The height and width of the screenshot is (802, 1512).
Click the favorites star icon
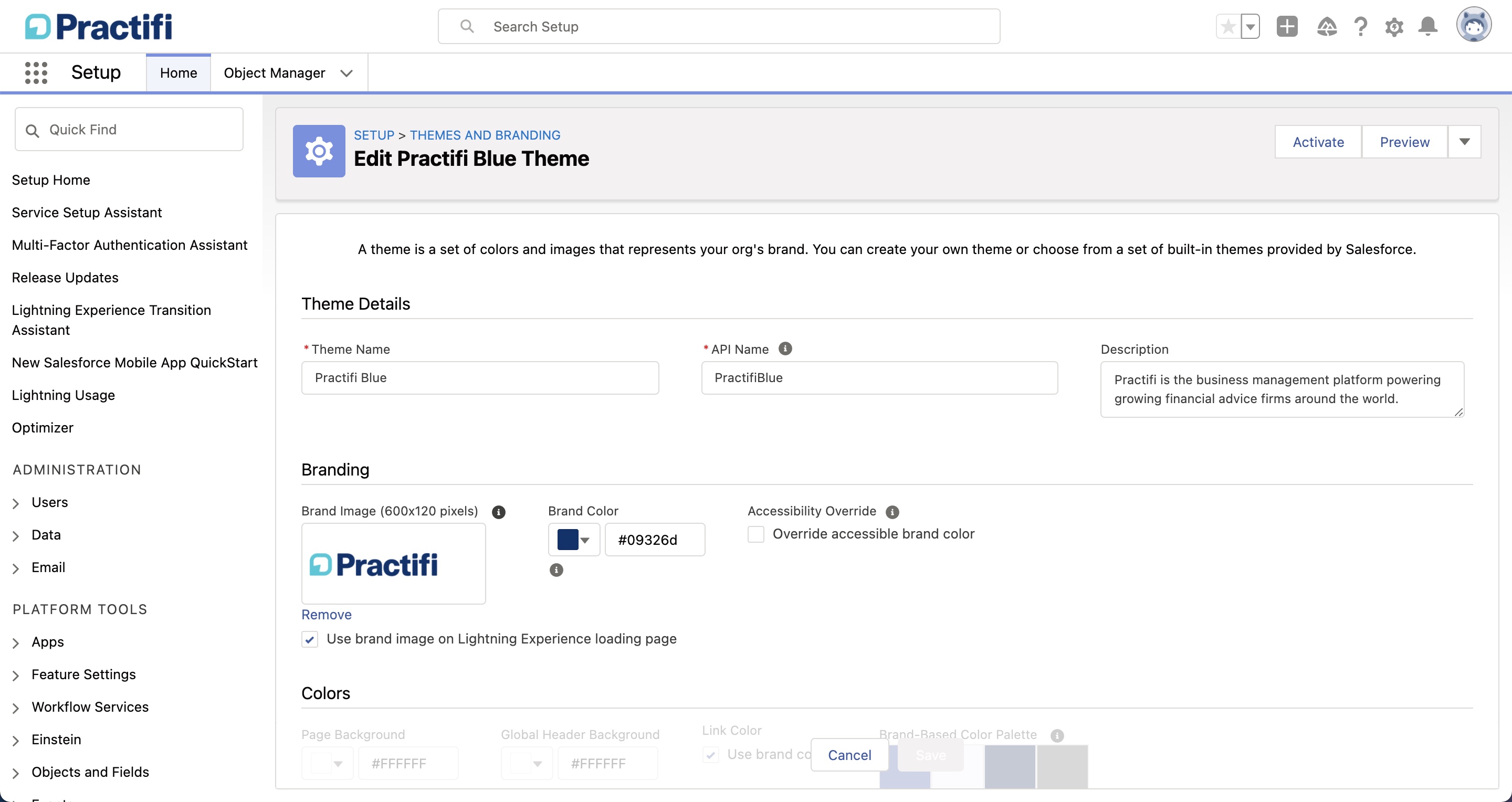1228,26
